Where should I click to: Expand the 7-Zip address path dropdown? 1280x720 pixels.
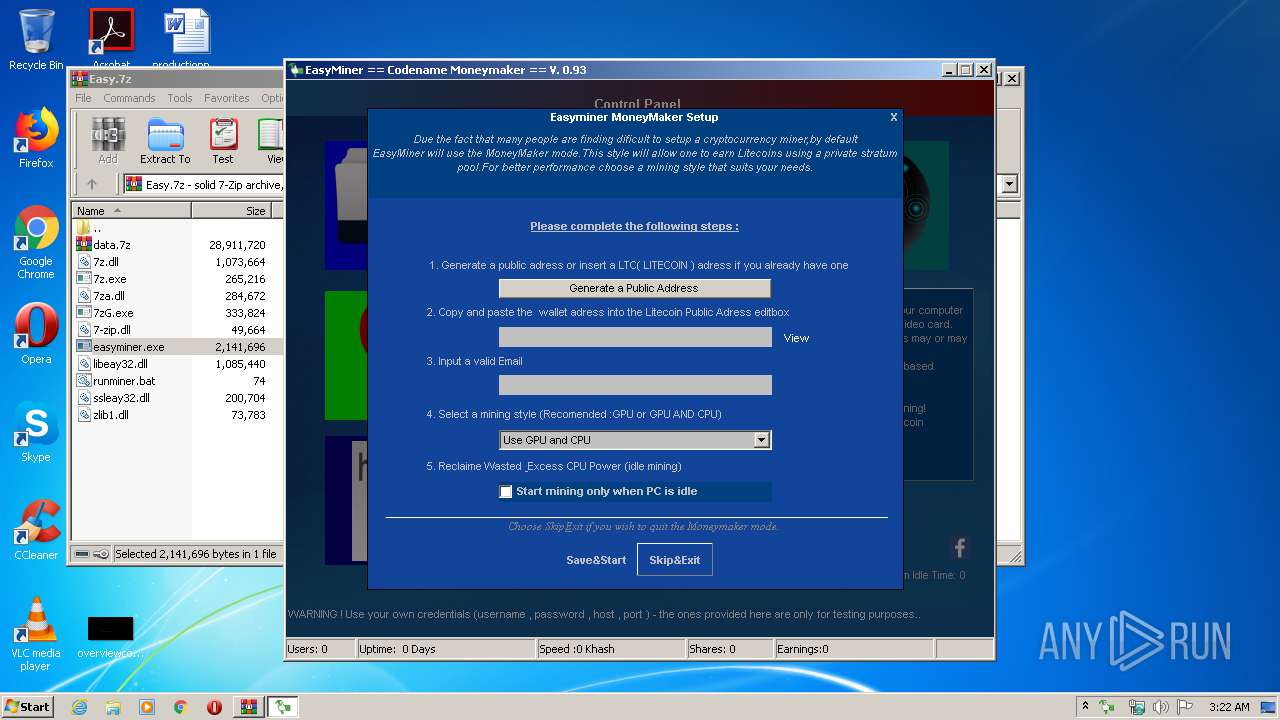pyautogui.click(x=1009, y=184)
